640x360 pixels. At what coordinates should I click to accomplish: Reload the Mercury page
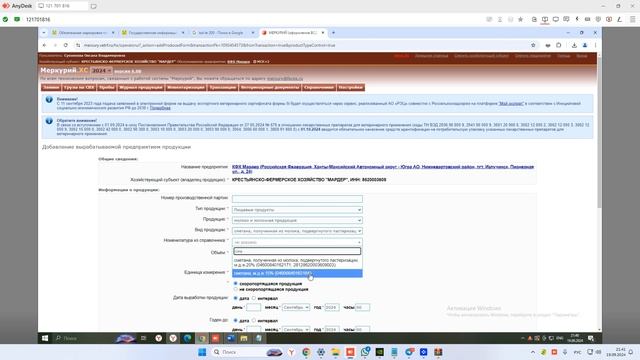(66, 45)
